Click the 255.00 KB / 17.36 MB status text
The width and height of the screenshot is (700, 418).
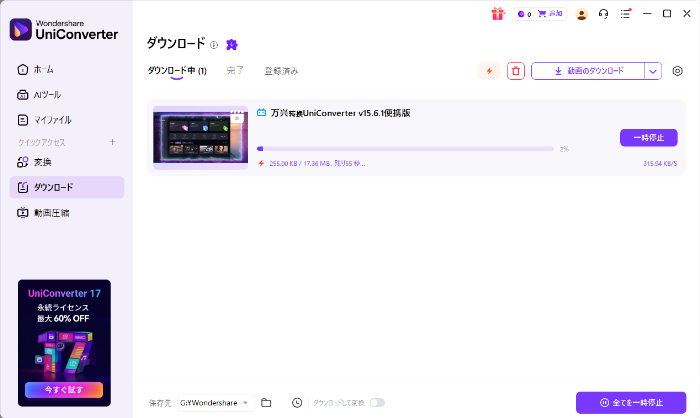click(317, 163)
